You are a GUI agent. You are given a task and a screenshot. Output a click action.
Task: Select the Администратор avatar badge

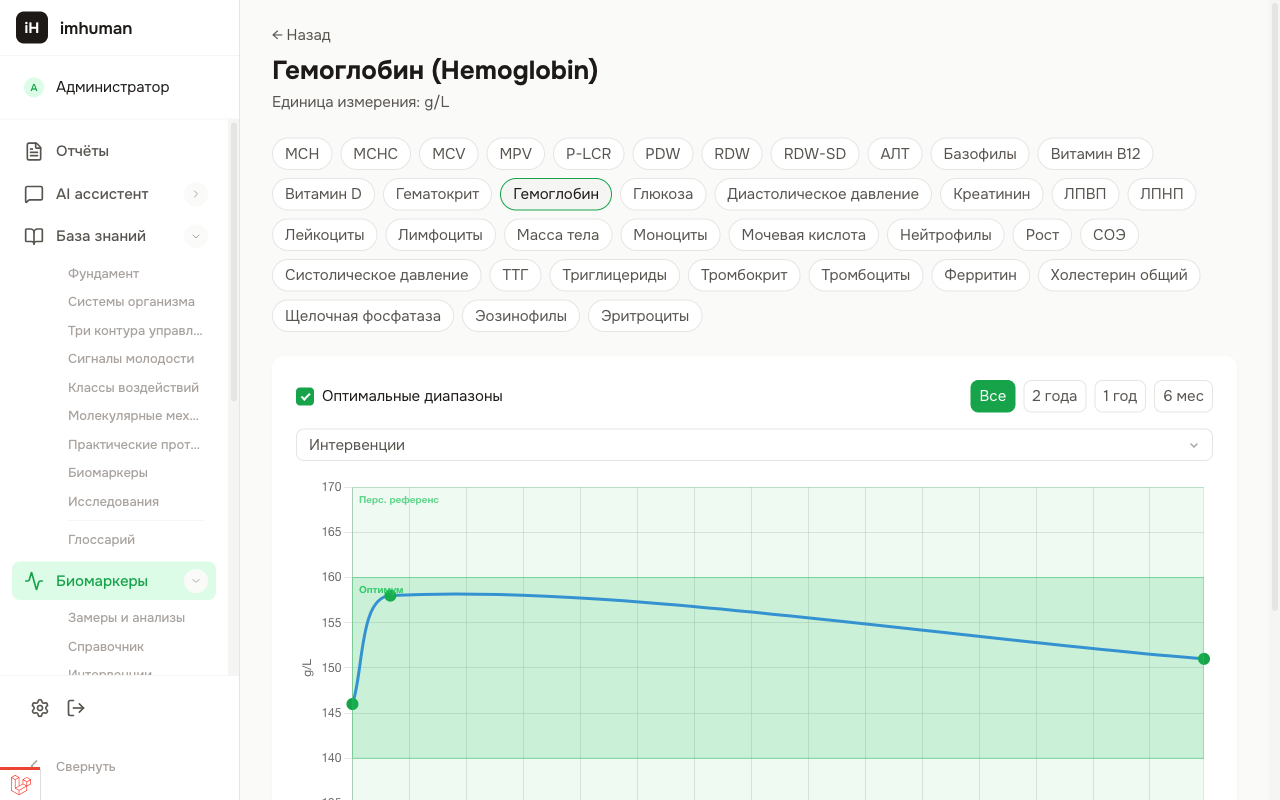(x=33, y=88)
